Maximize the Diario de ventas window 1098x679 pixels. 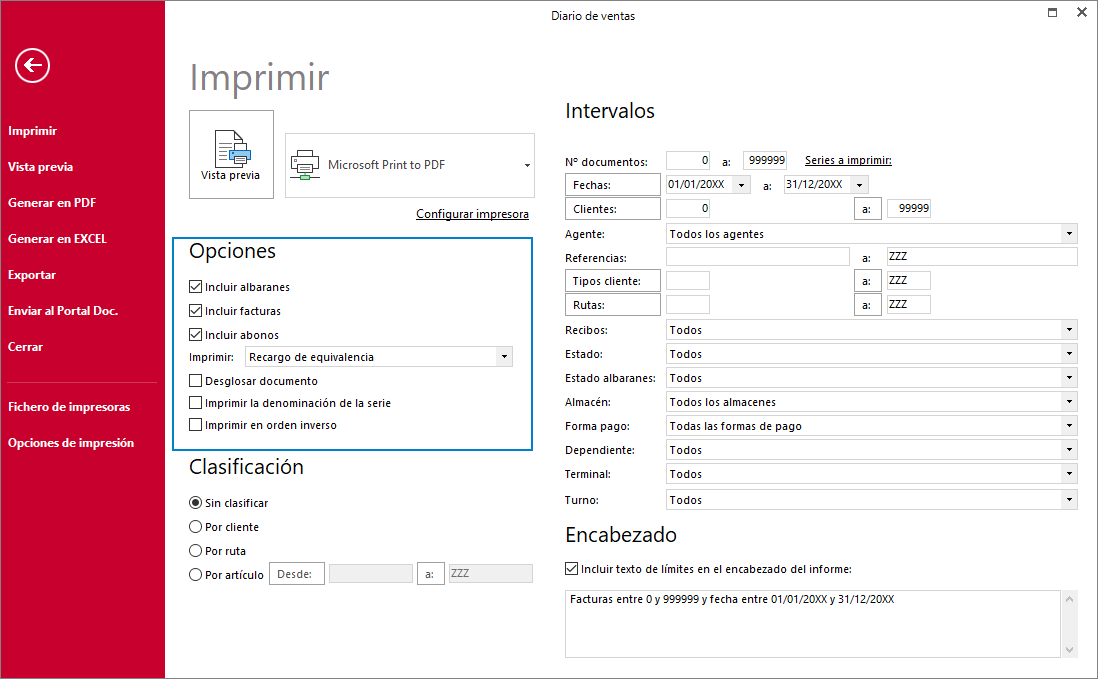(1052, 13)
